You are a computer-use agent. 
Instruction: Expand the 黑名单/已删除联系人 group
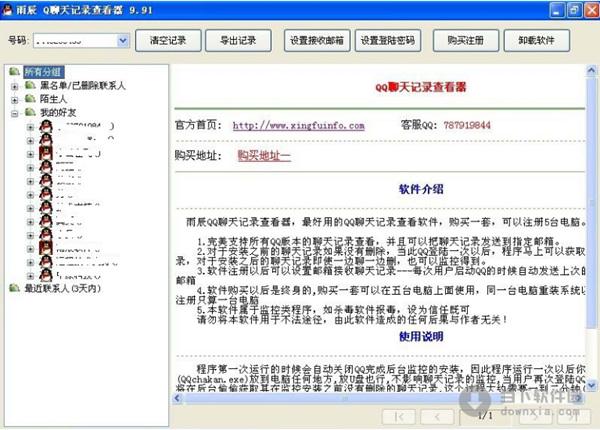(15, 86)
